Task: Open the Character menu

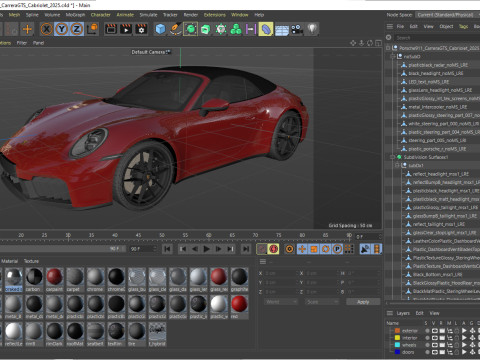Action: (x=100, y=15)
